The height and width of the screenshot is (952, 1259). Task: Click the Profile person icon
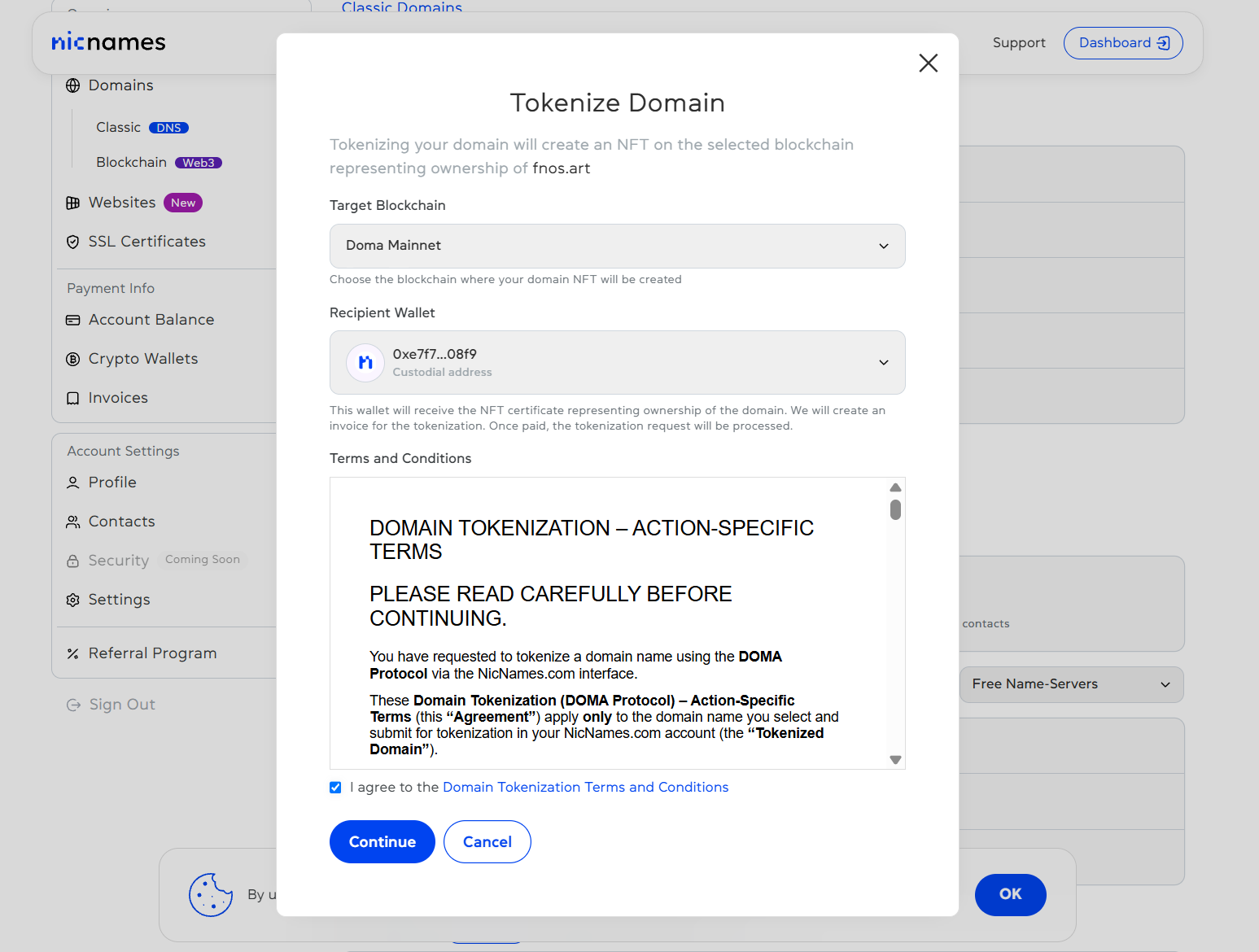tap(73, 483)
